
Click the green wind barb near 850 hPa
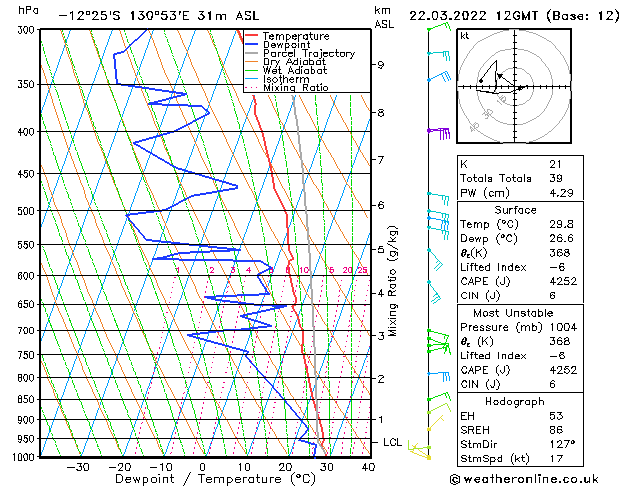click(439, 397)
